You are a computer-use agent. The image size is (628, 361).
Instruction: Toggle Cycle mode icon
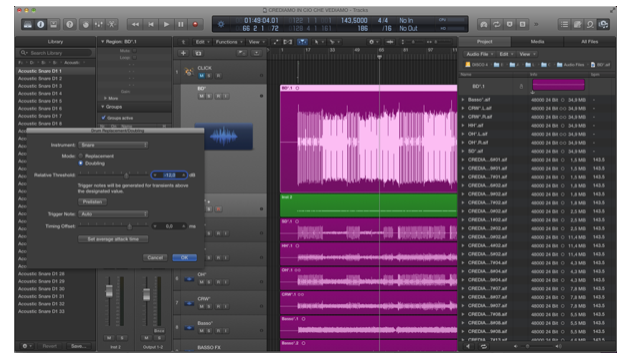[497, 24]
